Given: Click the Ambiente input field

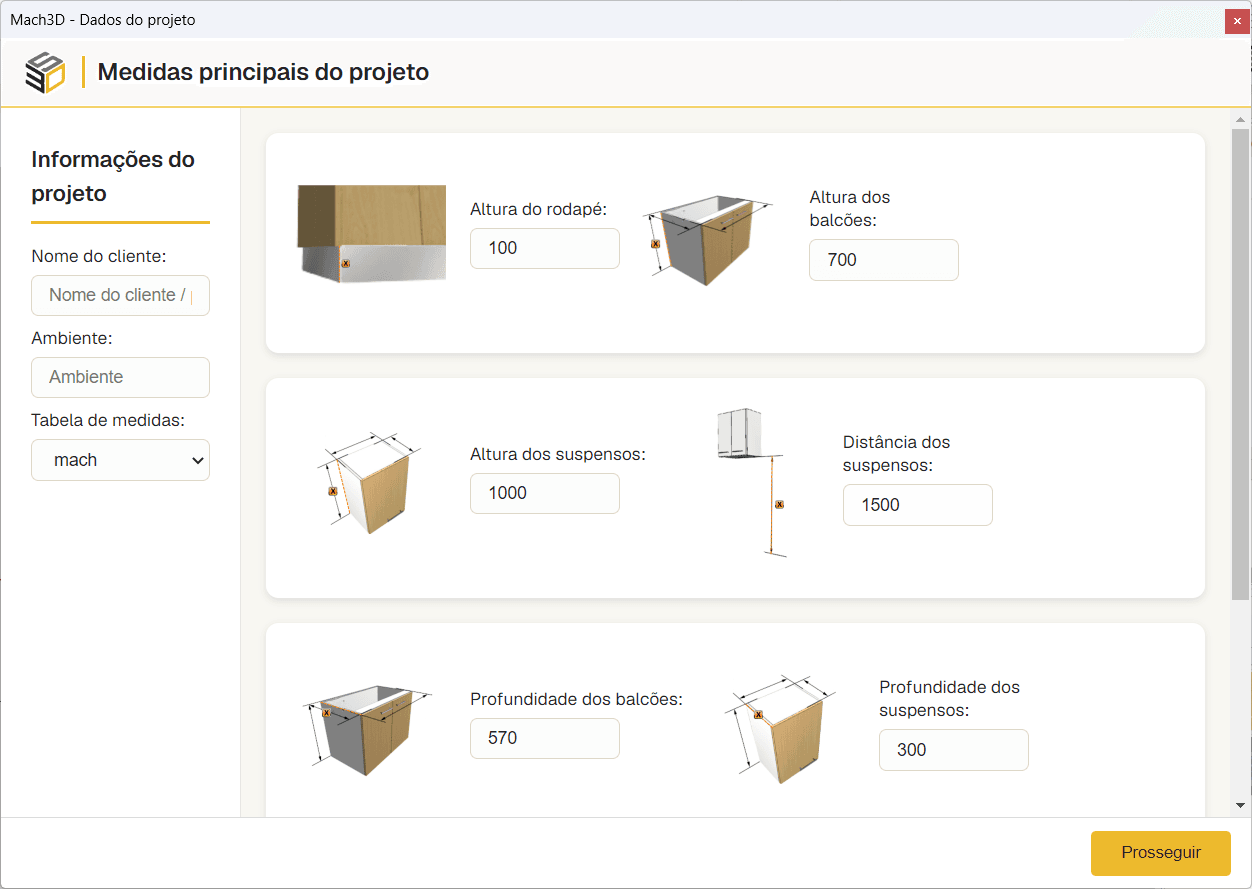Looking at the screenshot, I should (120, 377).
